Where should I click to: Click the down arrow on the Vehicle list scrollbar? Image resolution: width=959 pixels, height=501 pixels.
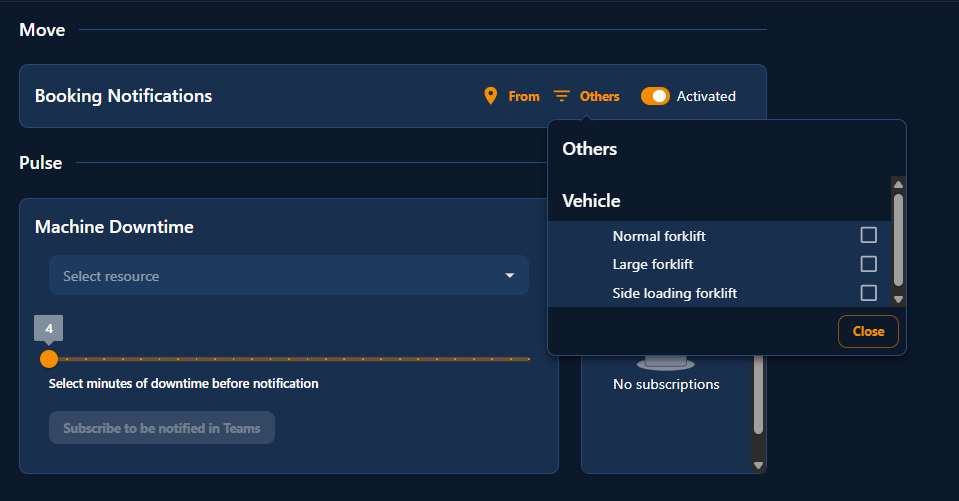click(x=898, y=299)
